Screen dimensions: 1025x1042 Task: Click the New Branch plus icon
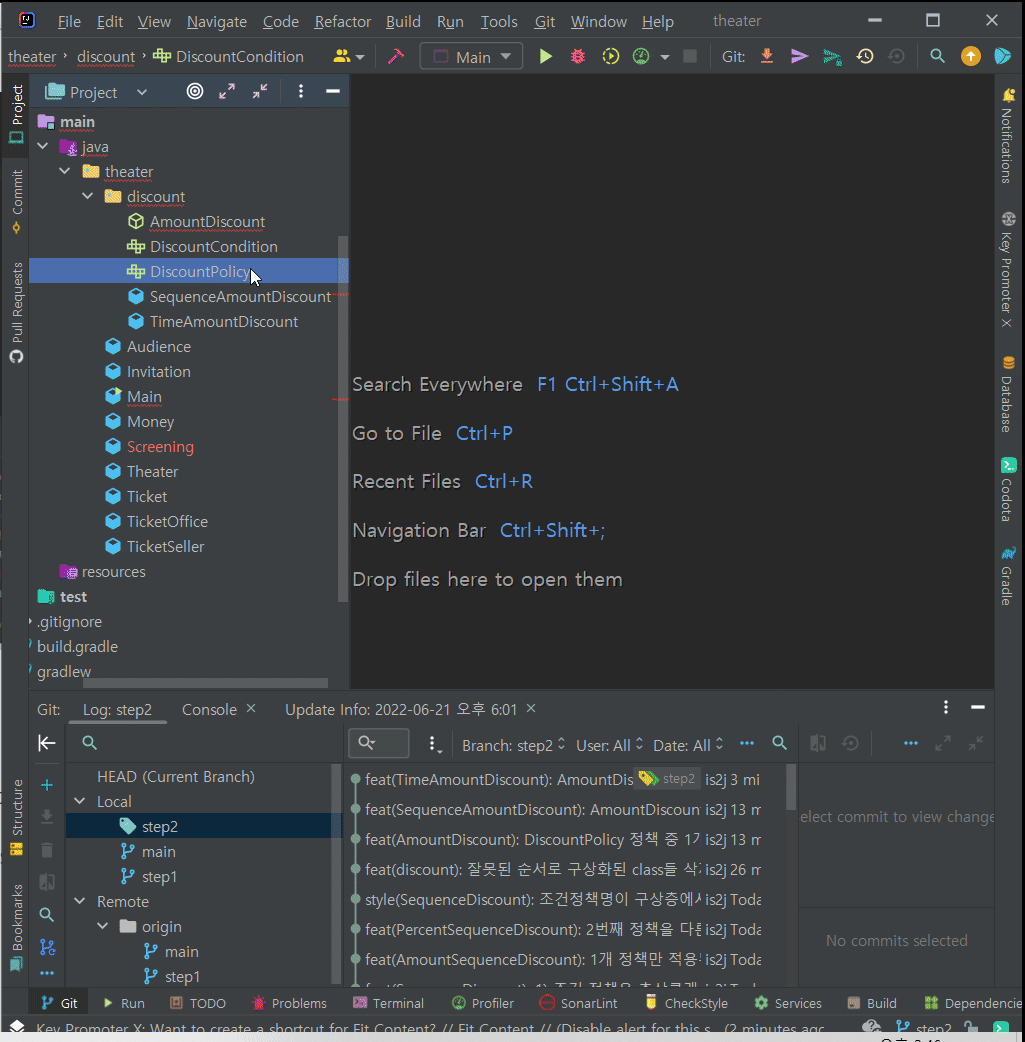coord(47,785)
